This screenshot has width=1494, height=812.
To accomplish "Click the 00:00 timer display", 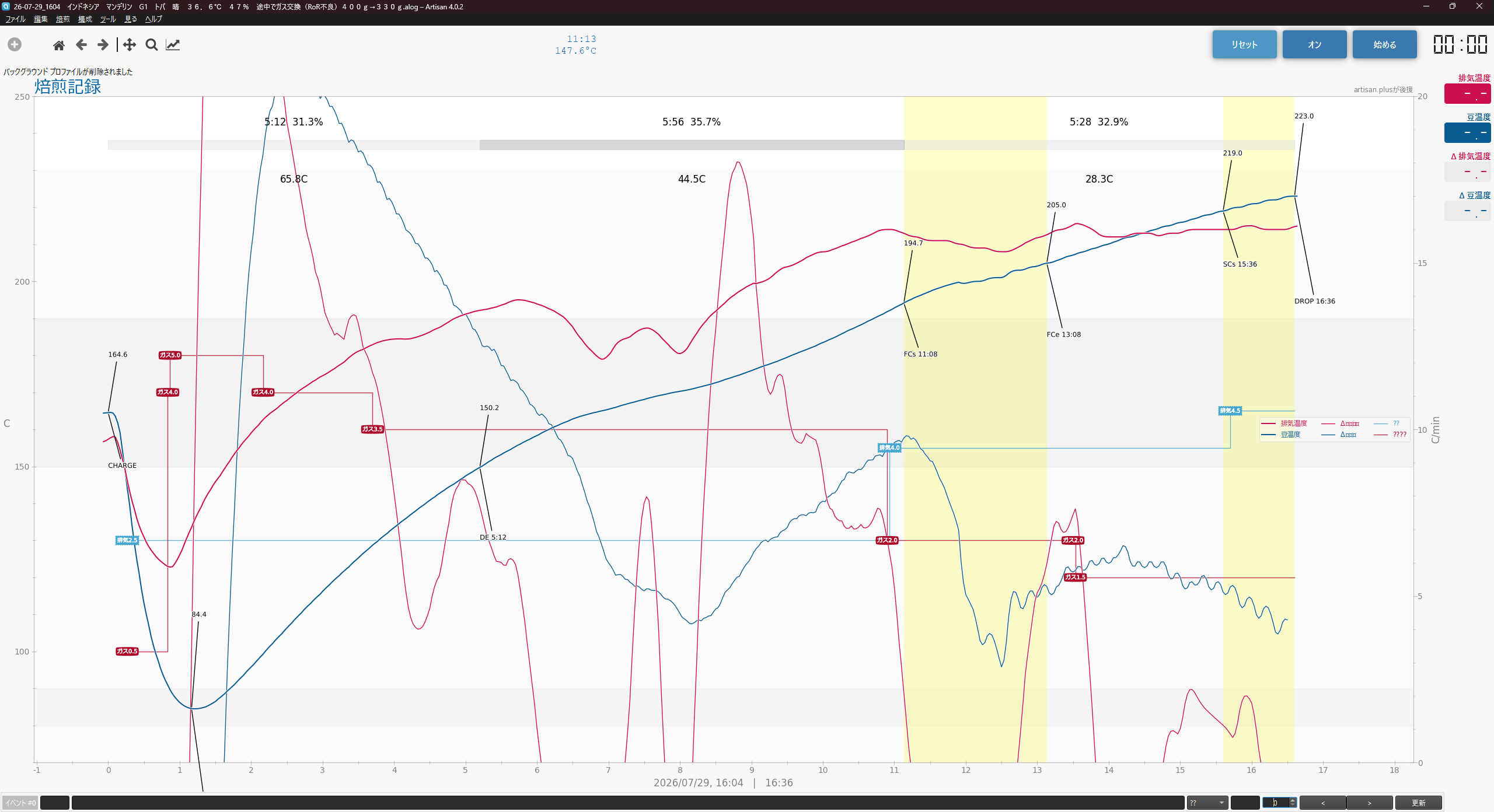I will 1460,44.
